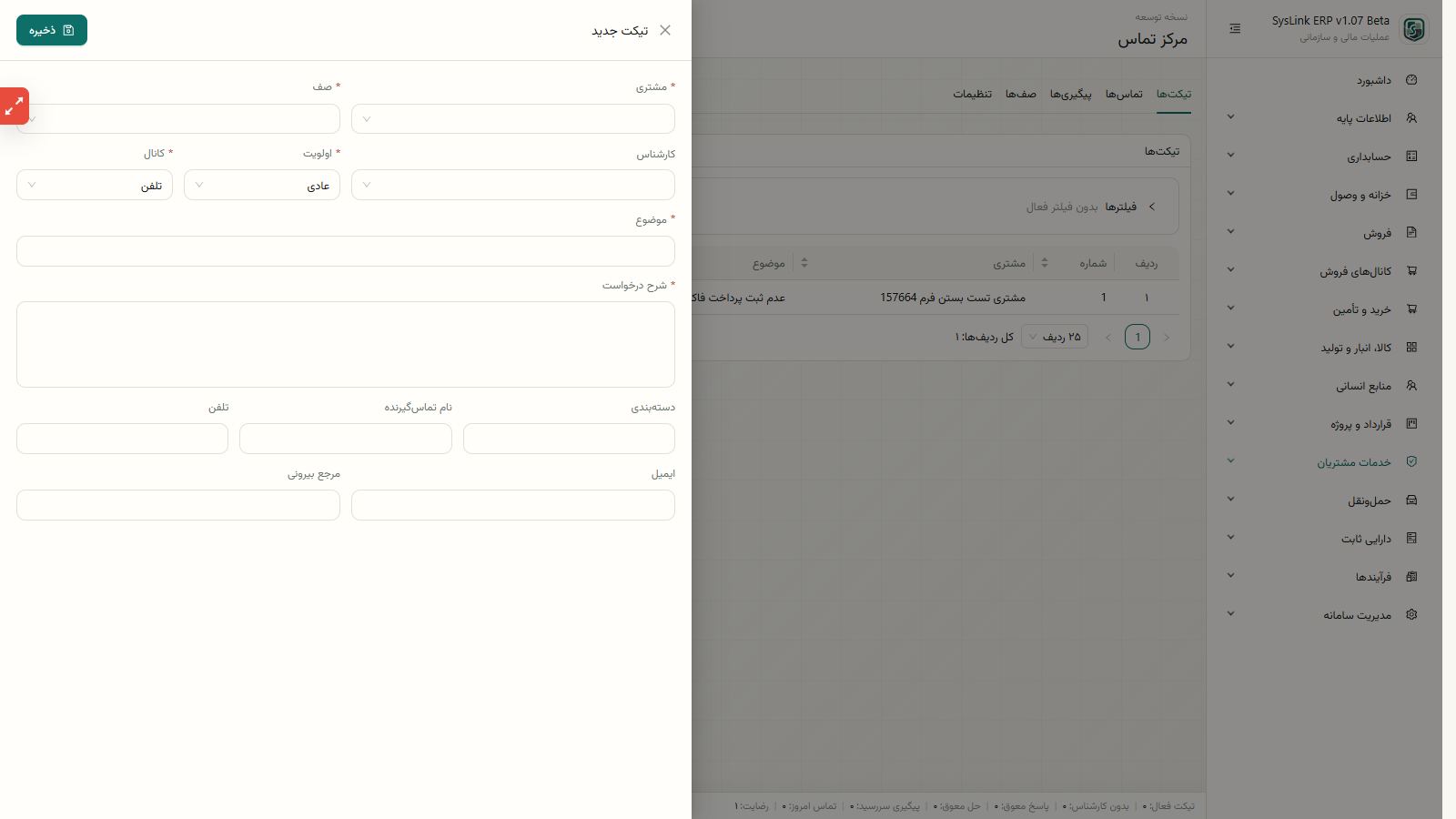
Task: Click the حسابداری accounting icon
Action: [1411, 157]
